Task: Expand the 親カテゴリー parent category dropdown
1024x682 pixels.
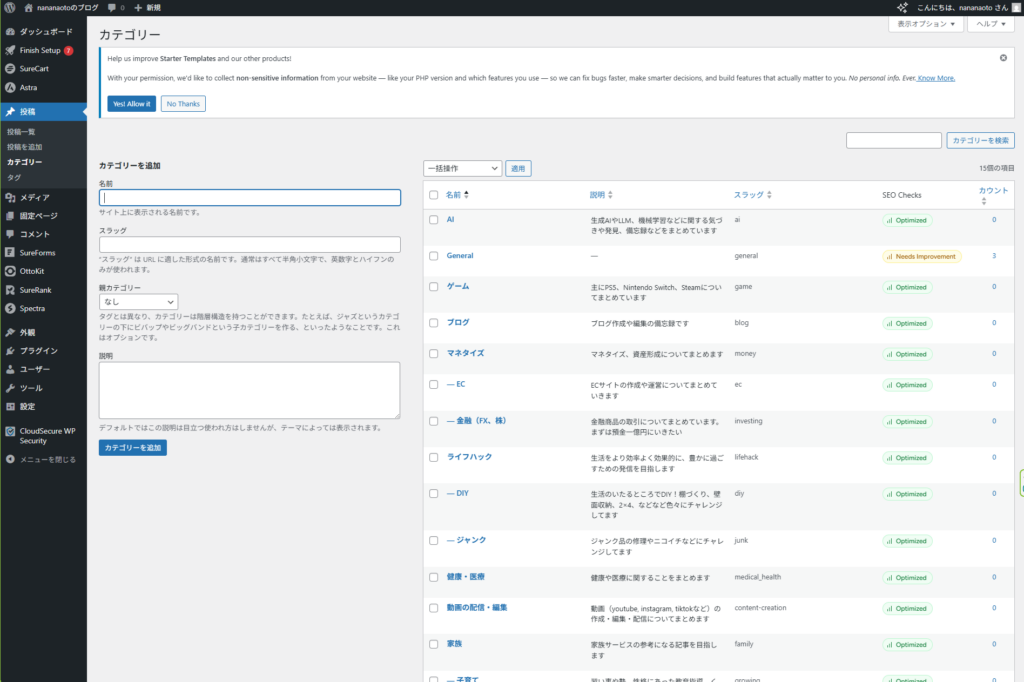Action: pos(138,301)
